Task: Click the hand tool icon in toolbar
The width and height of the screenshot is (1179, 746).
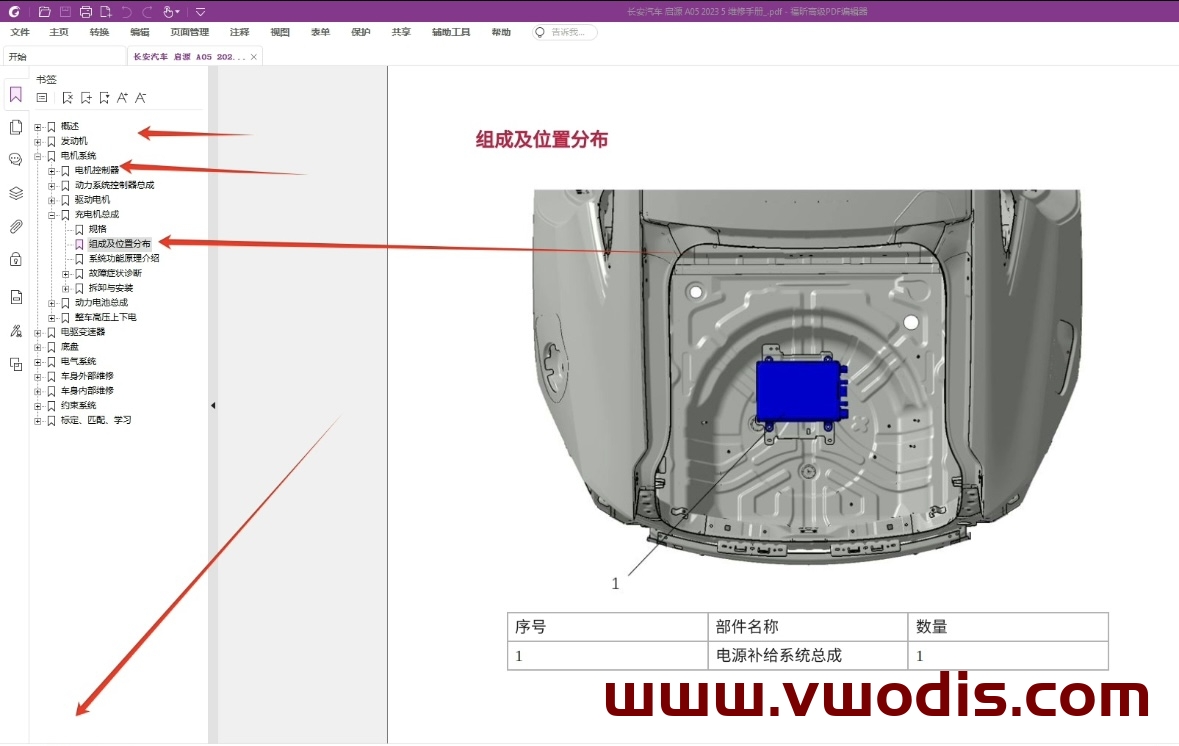Action: (168, 11)
